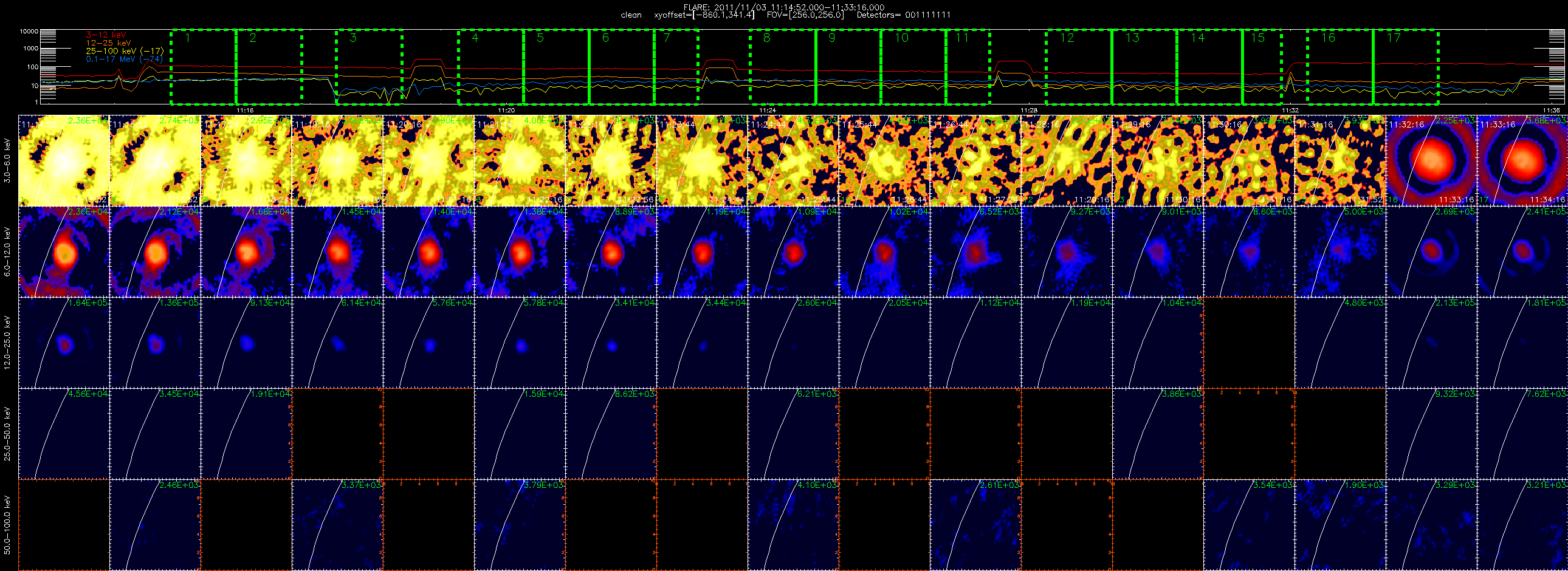This screenshot has width=1568, height=571.
Task: Open the 25-50 keV image labeled 1.59E+04
Action: [520, 434]
